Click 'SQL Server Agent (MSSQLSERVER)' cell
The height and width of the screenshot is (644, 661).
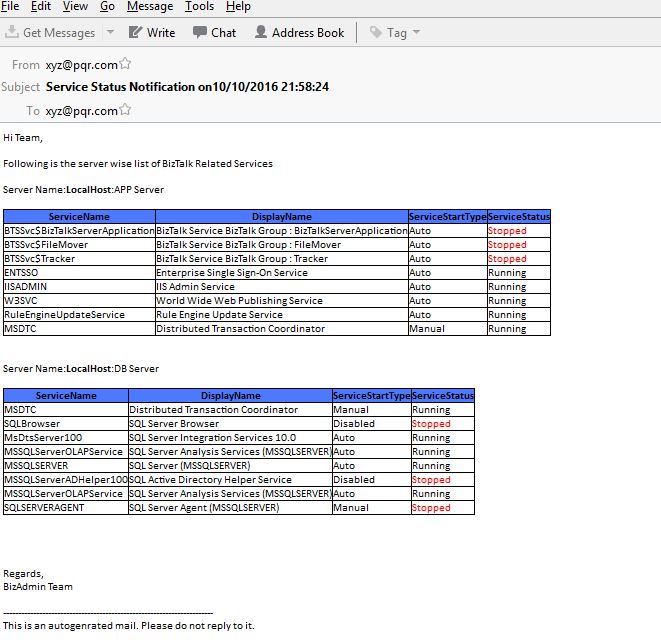tap(230, 507)
